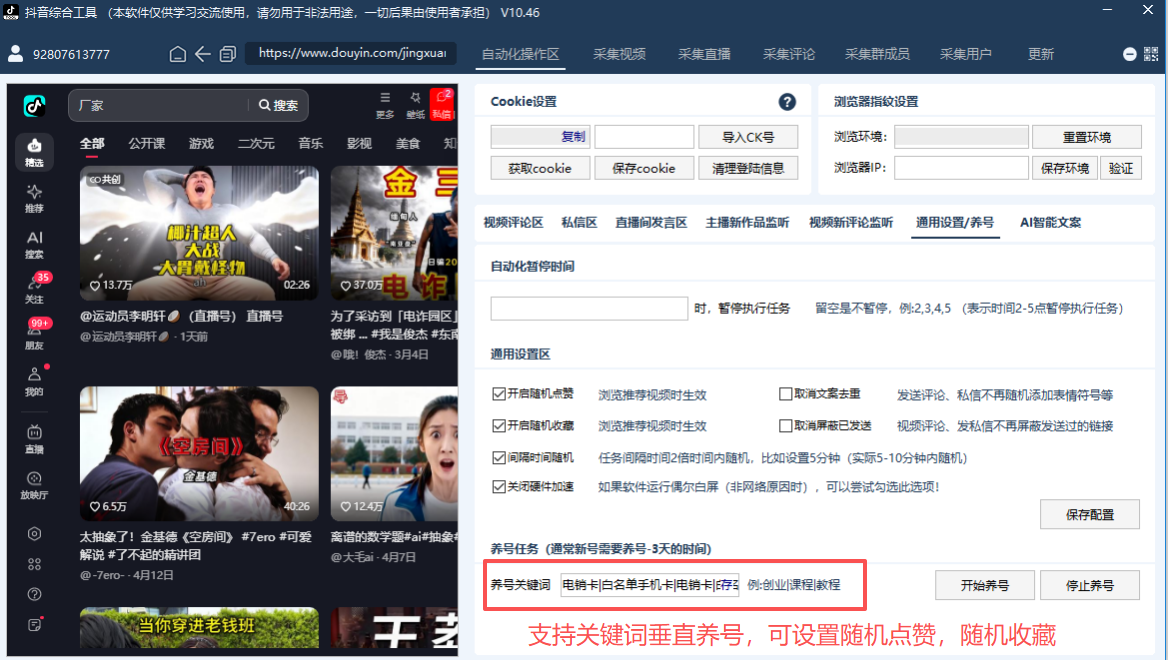Click the help question icon in sidebar

(34, 594)
